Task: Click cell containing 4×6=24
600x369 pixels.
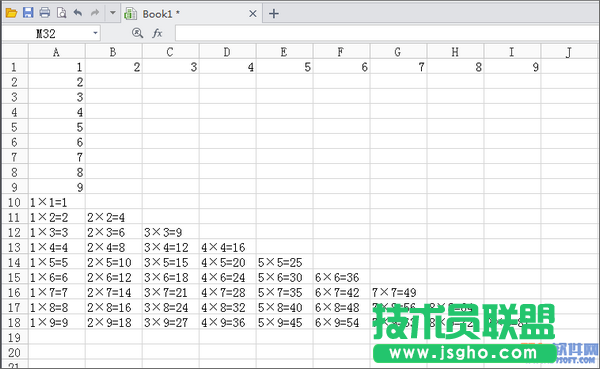Action: [228, 277]
